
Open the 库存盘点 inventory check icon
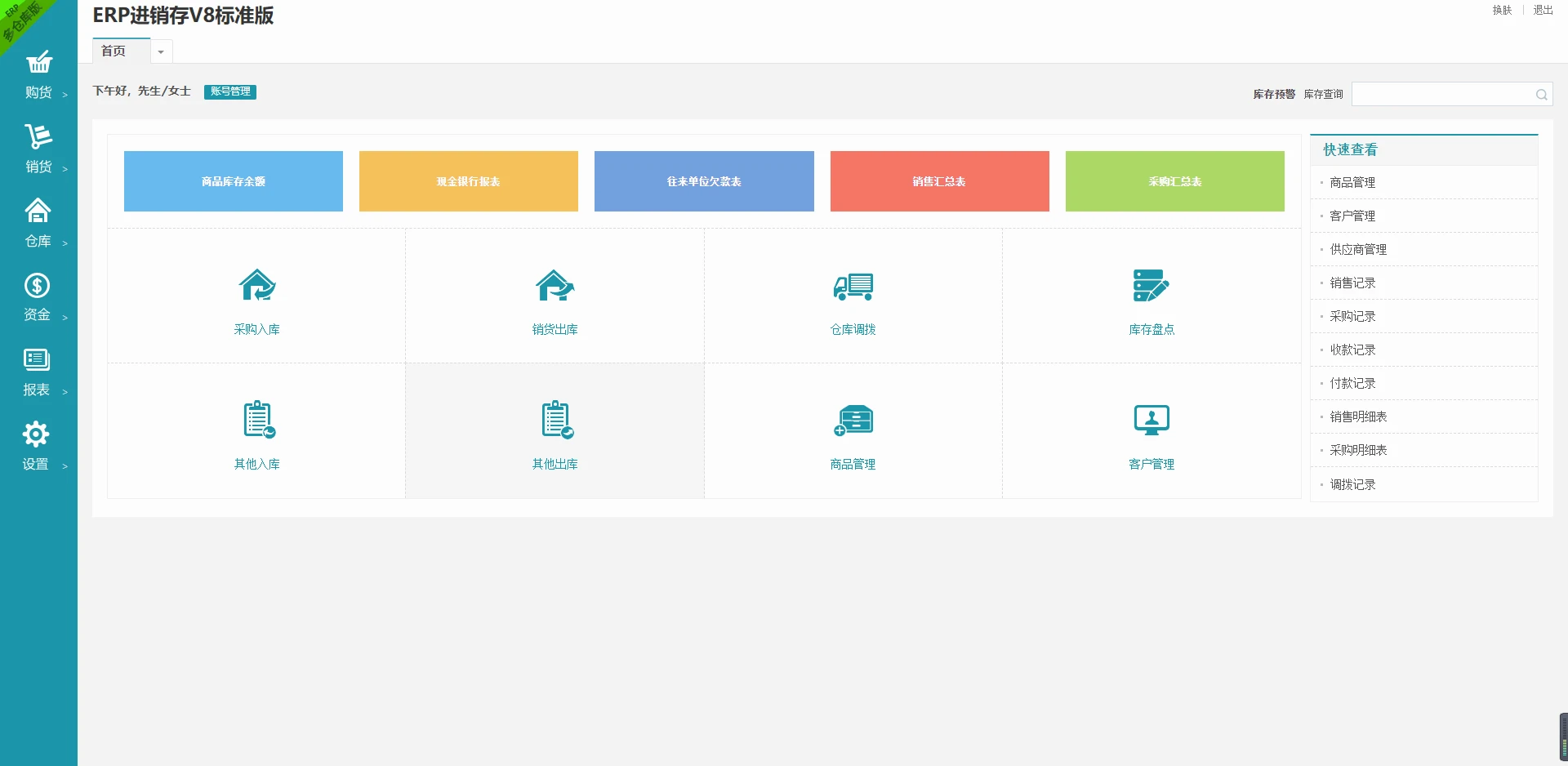click(x=1151, y=286)
